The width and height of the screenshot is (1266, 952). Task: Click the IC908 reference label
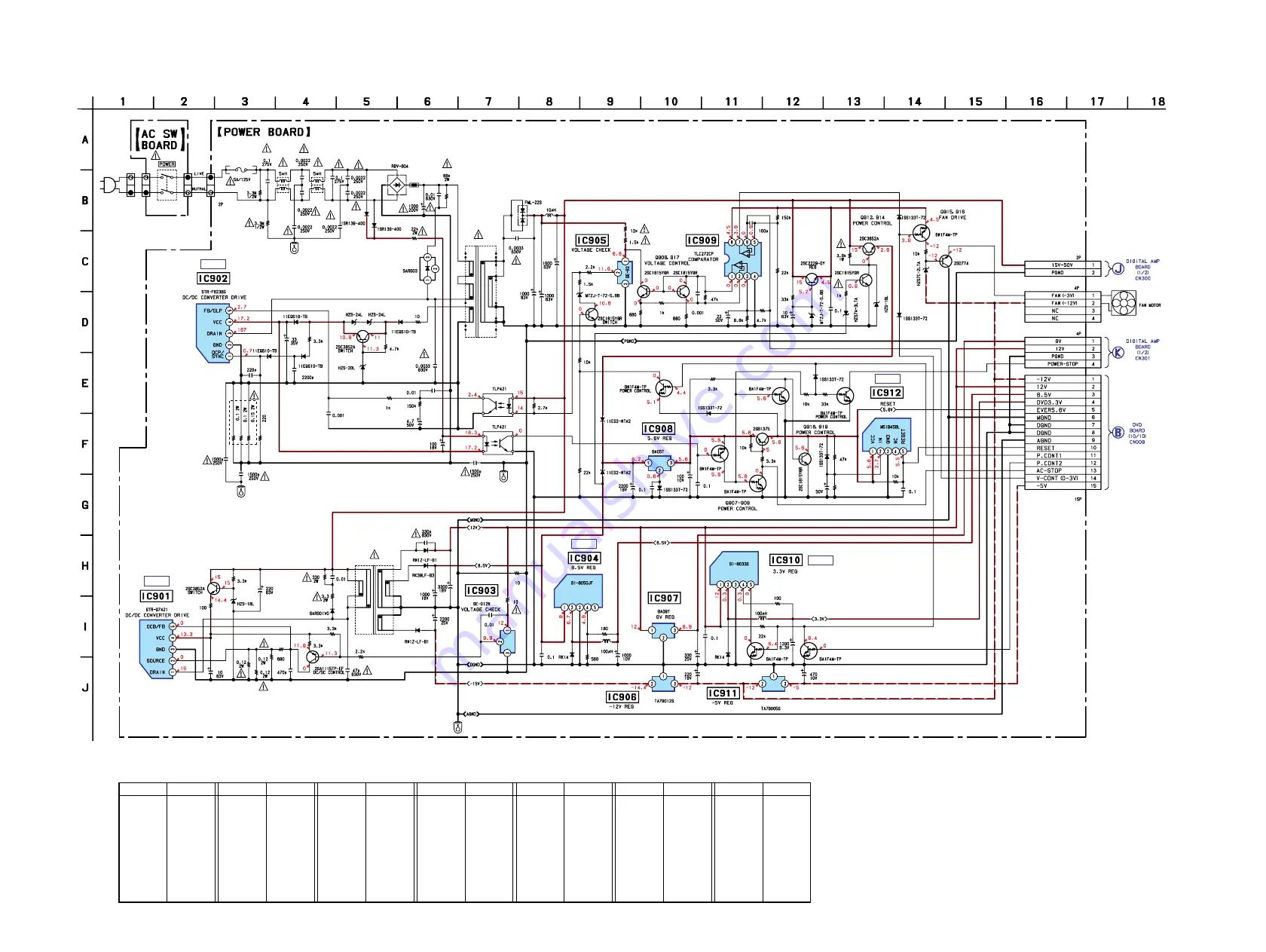pos(658,429)
